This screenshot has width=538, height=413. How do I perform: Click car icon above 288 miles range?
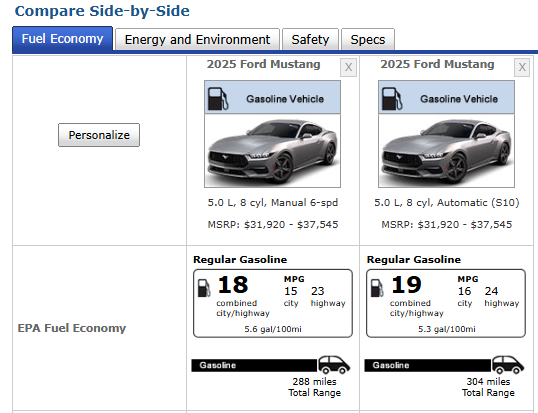334,365
